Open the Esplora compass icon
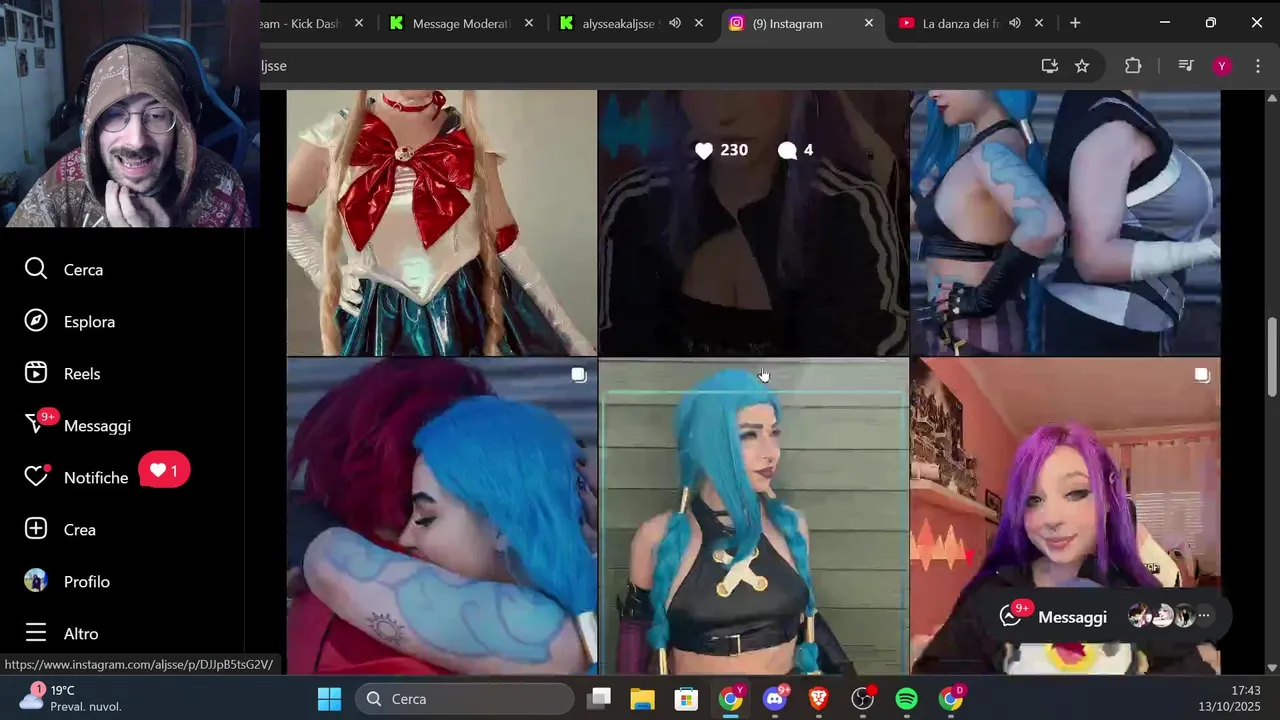Viewport: 1280px width, 720px height. click(36, 321)
